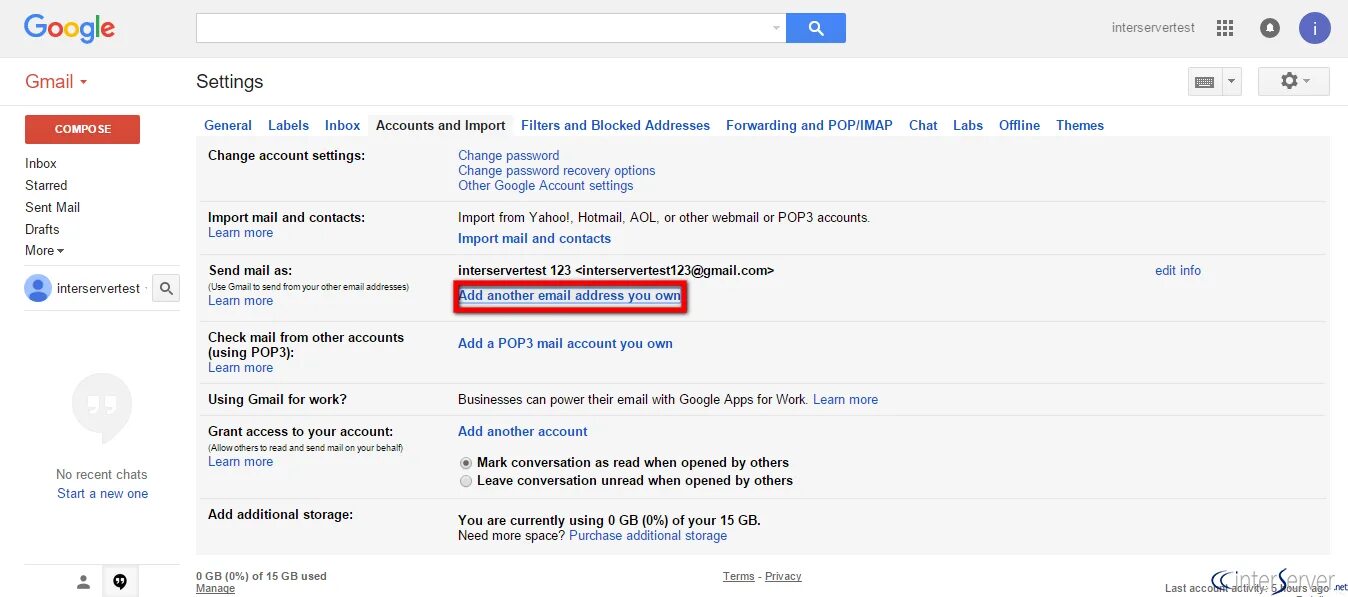This screenshot has width=1348, height=597.
Task: Click Change password link
Action: tap(508, 155)
